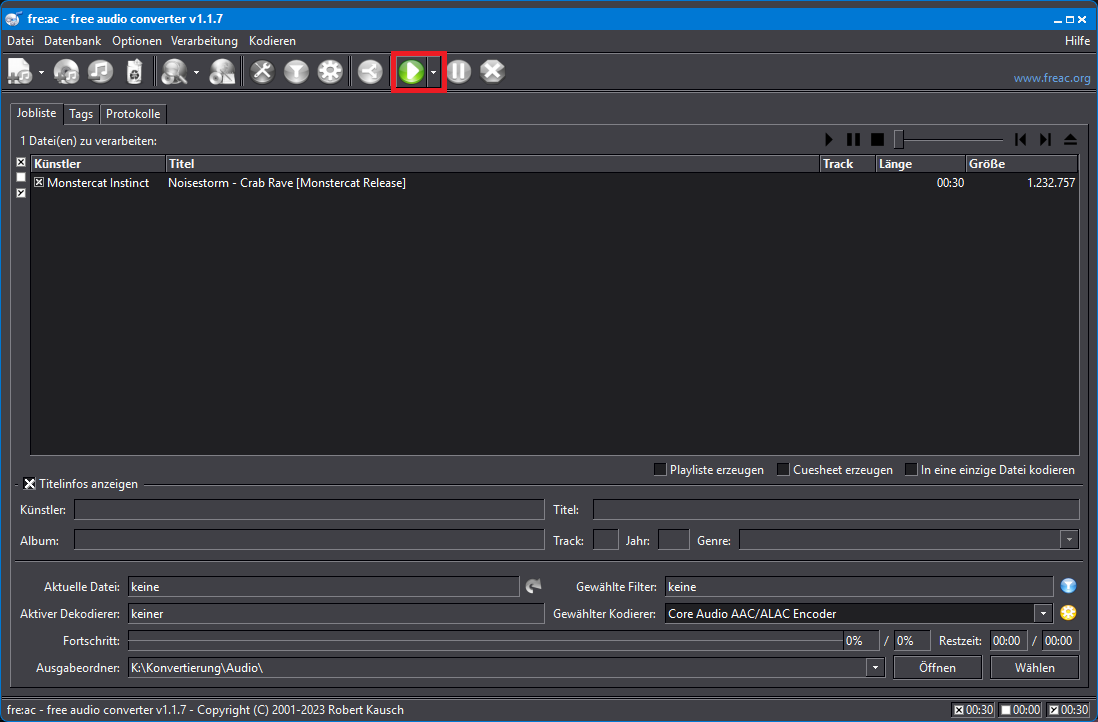1098x722 pixels.
Task: Switch to the Protokolle tab
Action: point(133,114)
